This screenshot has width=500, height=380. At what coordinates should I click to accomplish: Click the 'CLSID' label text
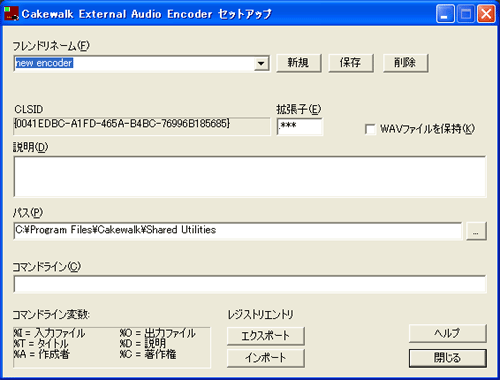(x=29, y=109)
